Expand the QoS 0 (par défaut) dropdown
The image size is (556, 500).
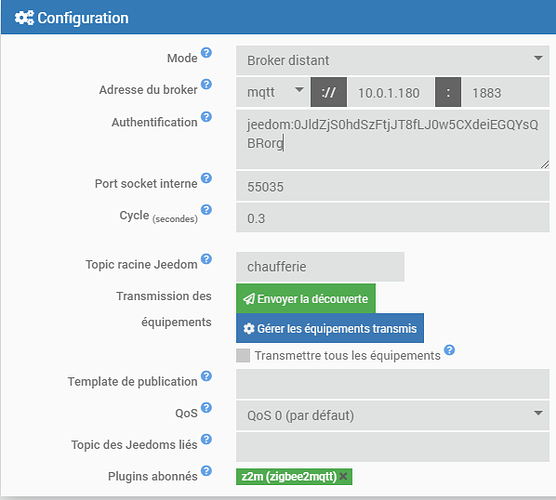(x=393, y=415)
